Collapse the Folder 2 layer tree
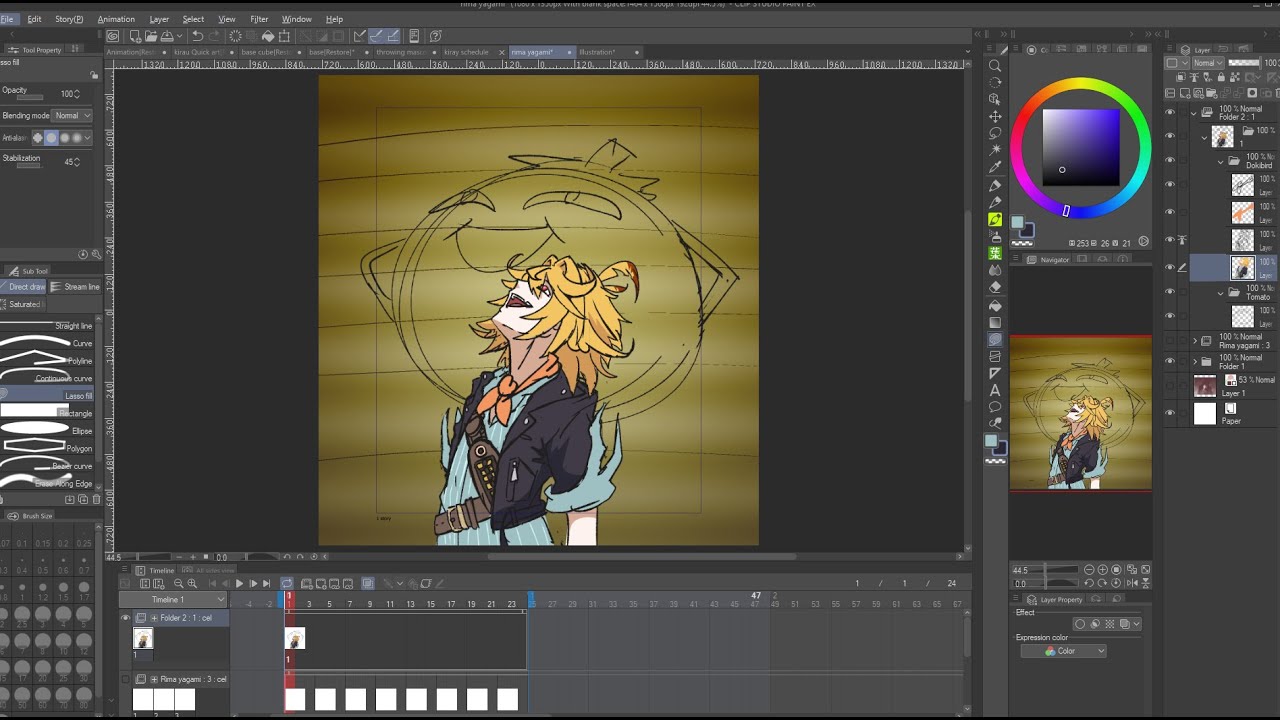 (x=1195, y=112)
